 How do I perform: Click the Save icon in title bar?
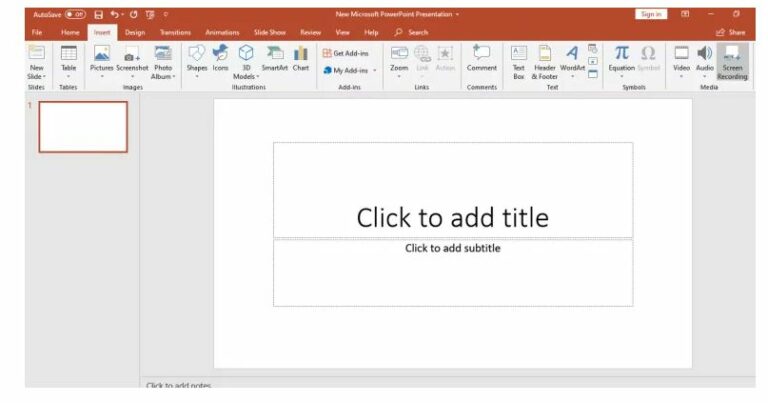[99, 15]
